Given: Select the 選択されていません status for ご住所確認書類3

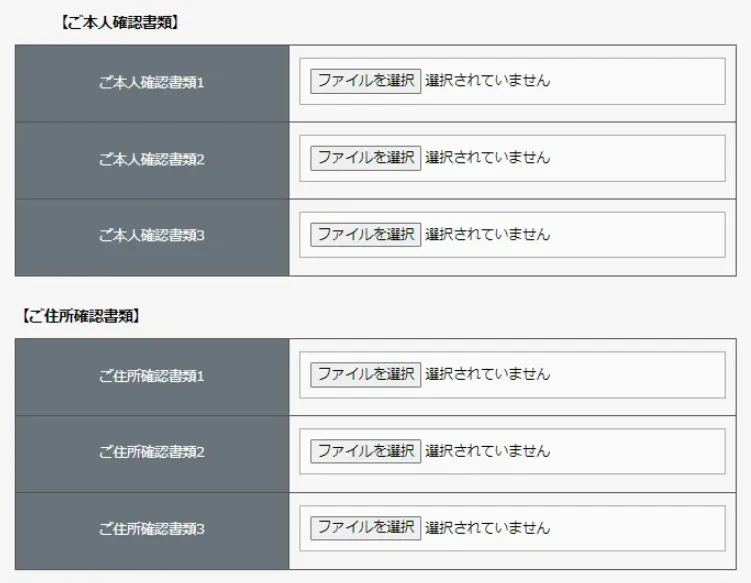Looking at the screenshot, I should [x=487, y=528].
